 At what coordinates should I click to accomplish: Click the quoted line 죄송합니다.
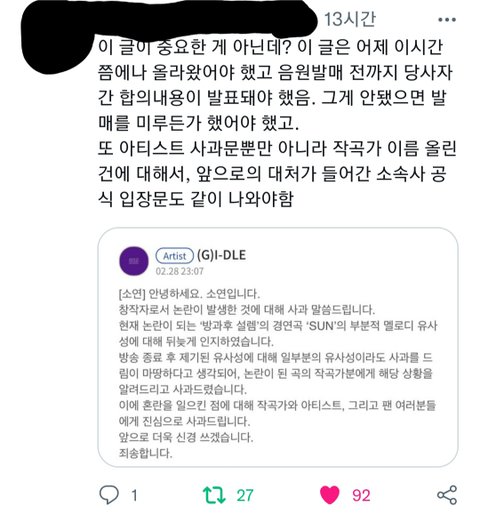point(145,453)
